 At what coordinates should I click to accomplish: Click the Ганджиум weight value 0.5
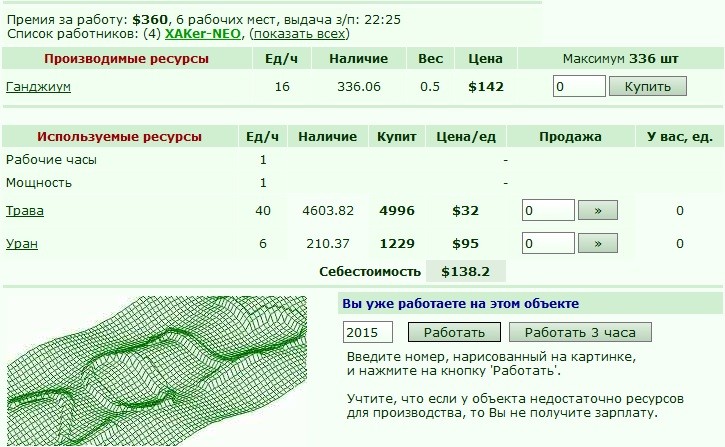point(430,87)
